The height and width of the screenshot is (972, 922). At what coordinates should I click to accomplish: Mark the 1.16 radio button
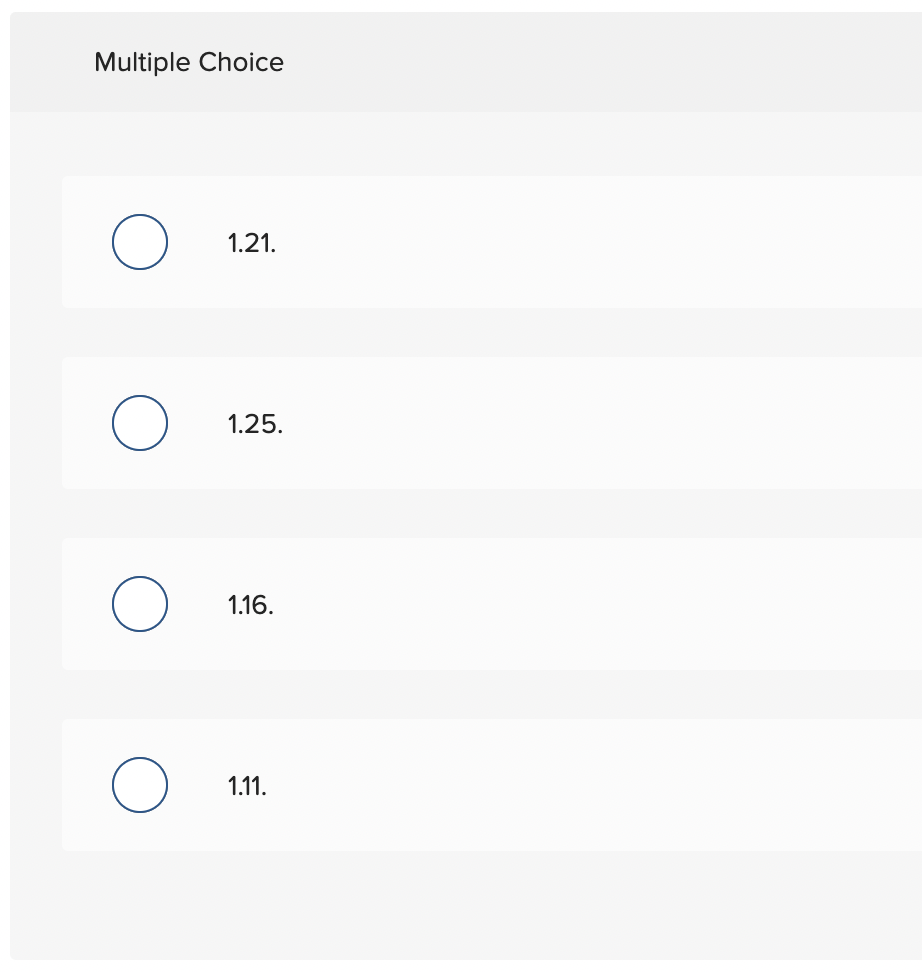tap(140, 604)
